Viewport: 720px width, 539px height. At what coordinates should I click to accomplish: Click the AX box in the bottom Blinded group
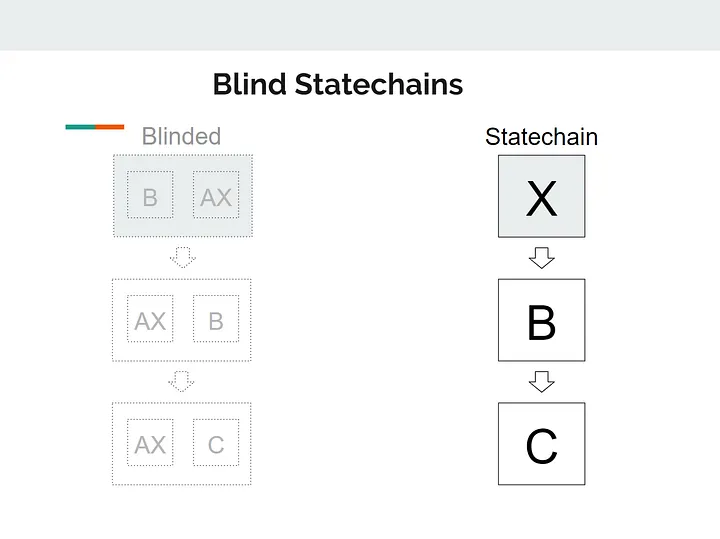pos(150,443)
